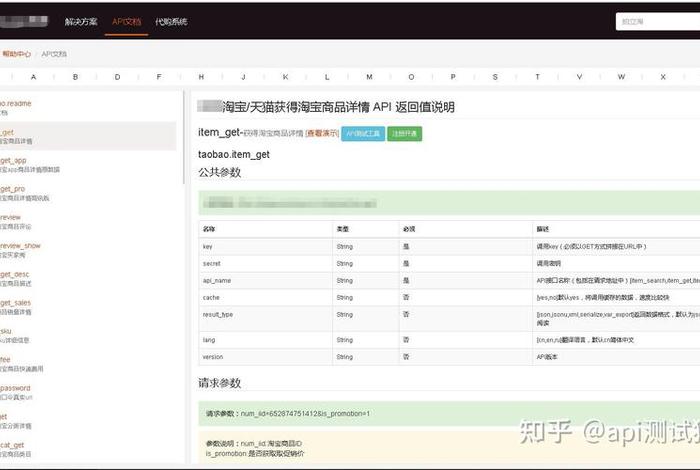
Task: Click the page title 返回值说明 heading
Action: (326, 107)
